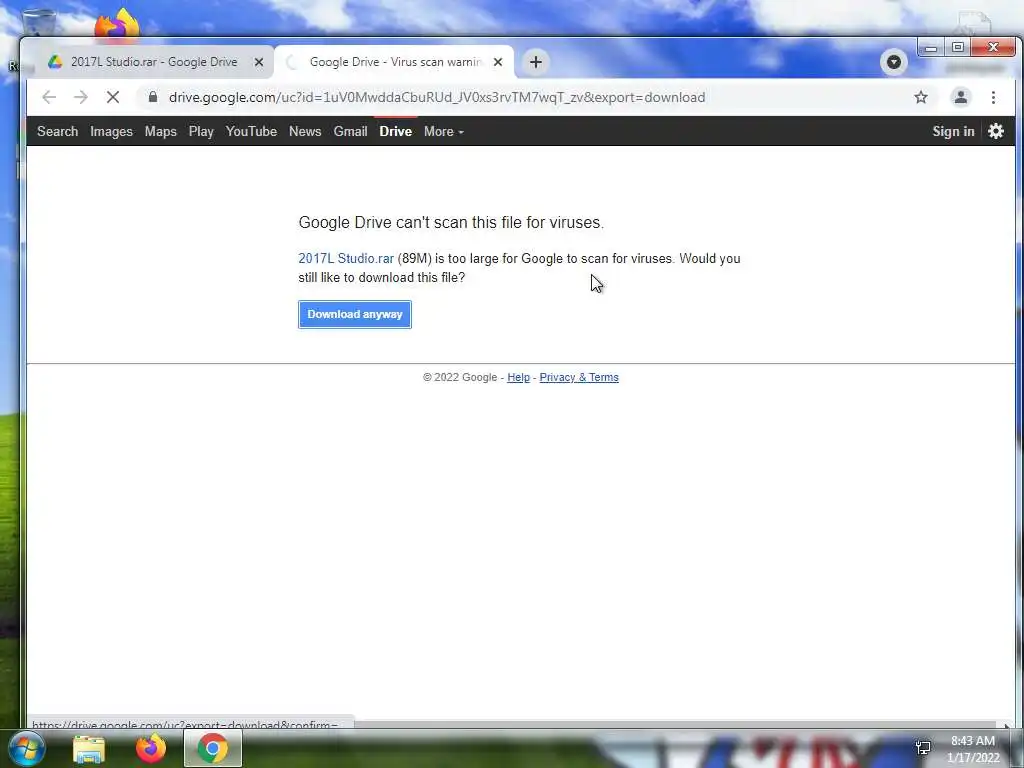The height and width of the screenshot is (768, 1024).
Task: Click the Download anyway button
Action: pyautogui.click(x=355, y=315)
